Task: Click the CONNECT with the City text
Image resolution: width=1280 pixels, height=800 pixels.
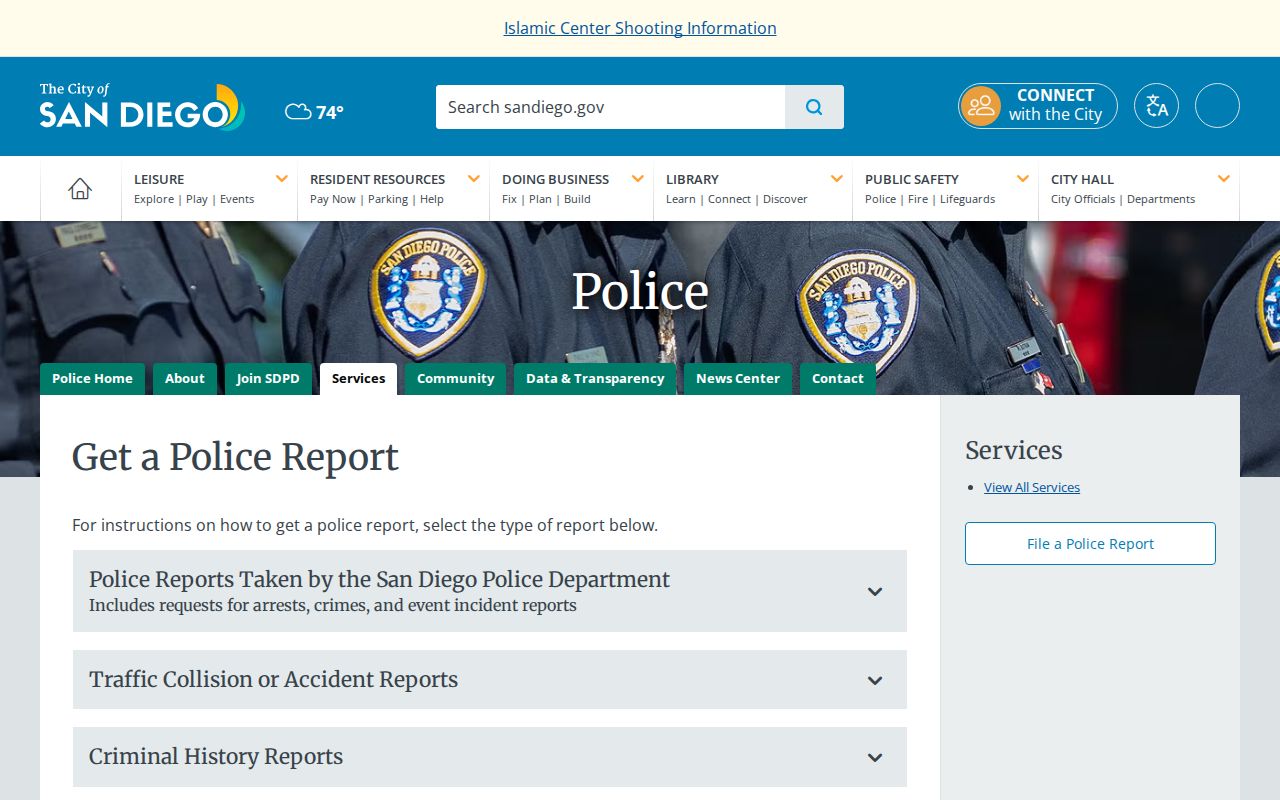Action: 1055,105
